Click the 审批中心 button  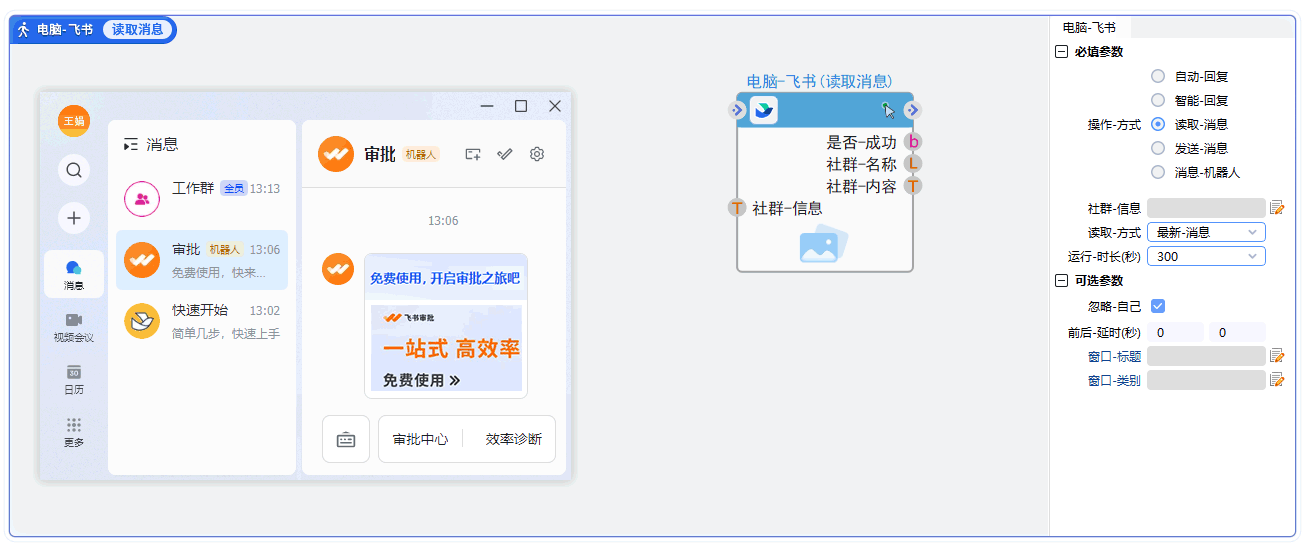[420, 439]
